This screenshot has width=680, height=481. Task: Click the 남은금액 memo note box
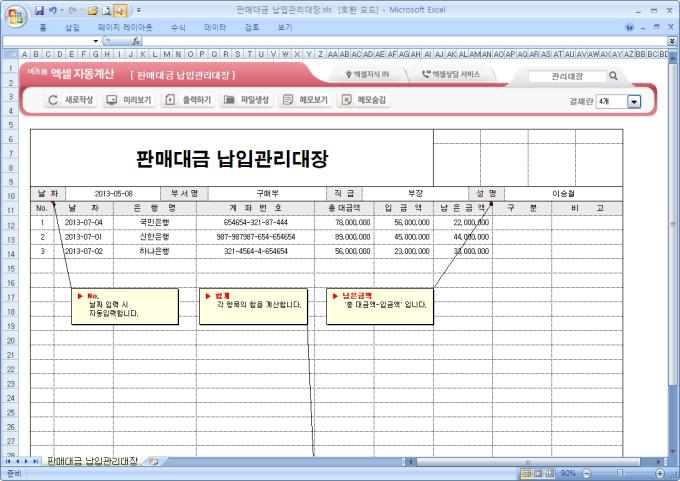click(380, 307)
